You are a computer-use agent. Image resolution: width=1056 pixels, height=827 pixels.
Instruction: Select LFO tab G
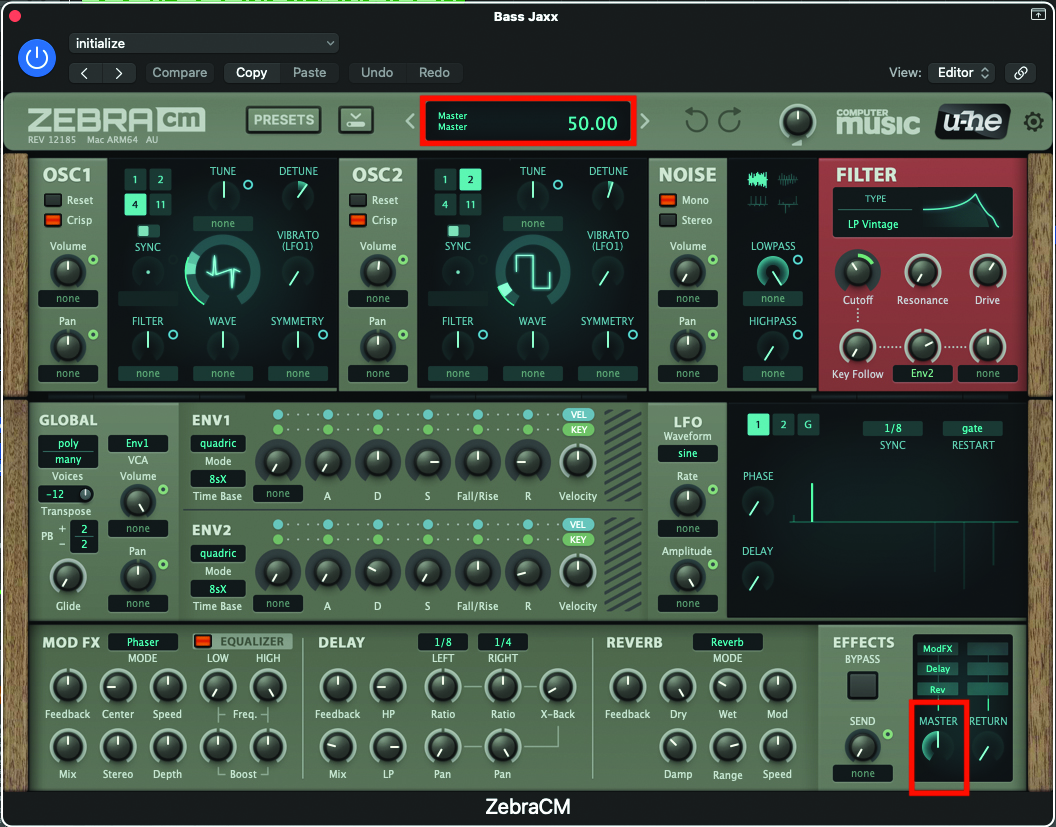coord(808,424)
